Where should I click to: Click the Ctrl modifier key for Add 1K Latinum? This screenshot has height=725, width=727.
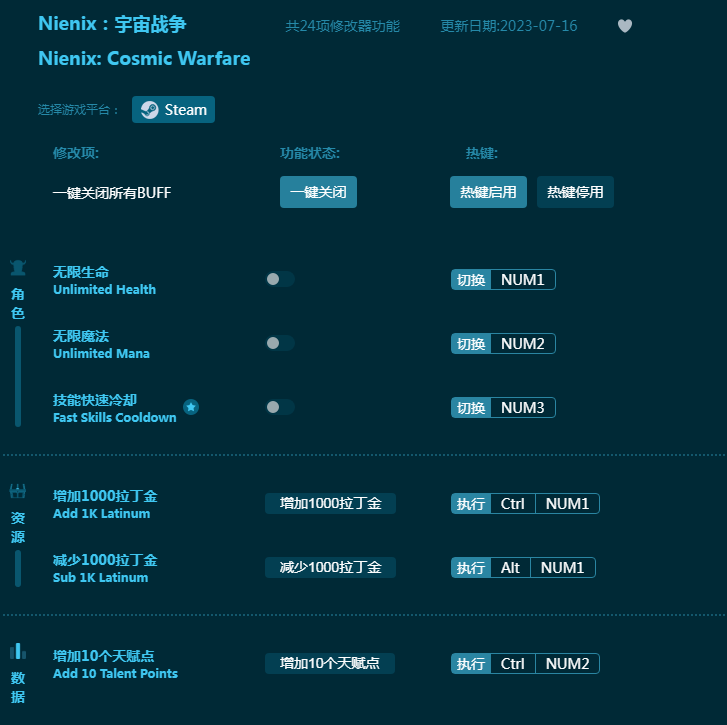513,503
